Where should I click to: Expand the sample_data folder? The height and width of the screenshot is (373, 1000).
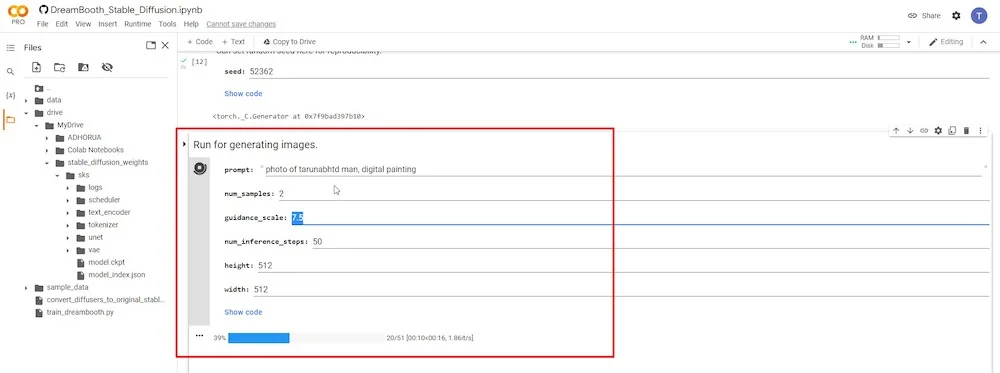[26, 288]
